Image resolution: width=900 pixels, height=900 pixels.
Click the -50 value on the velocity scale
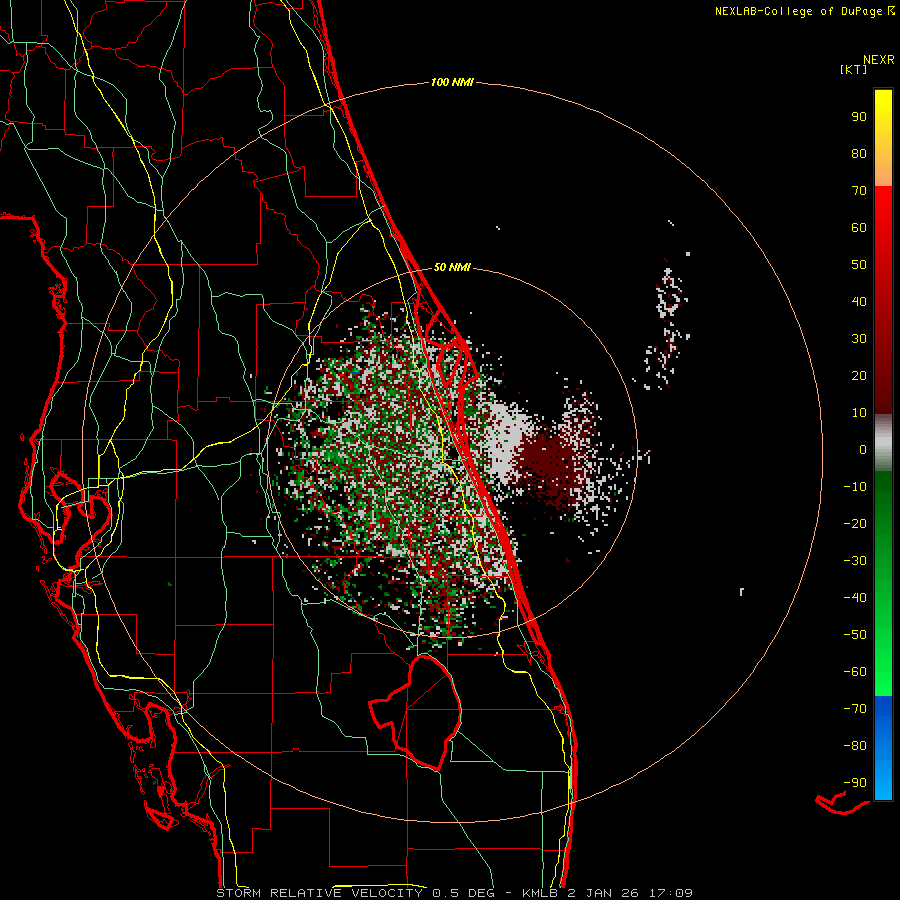[855, 635]
